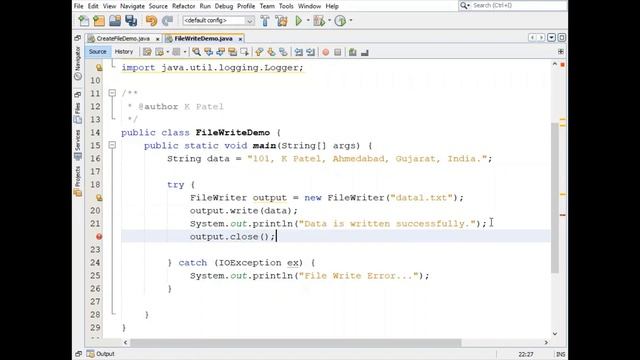Open the Forward history dropdown arrow in editor toolbar
This screenshot has height=360, width=640.
tap(184, 52)
